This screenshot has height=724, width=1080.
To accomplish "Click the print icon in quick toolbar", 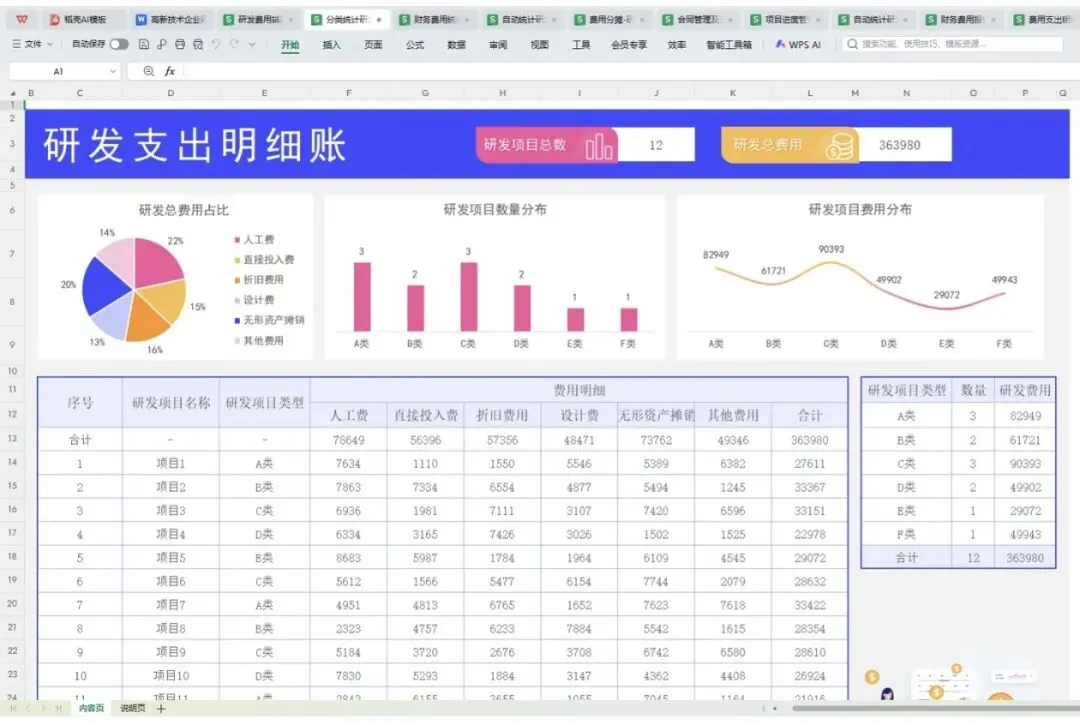I will coord(180,44).
